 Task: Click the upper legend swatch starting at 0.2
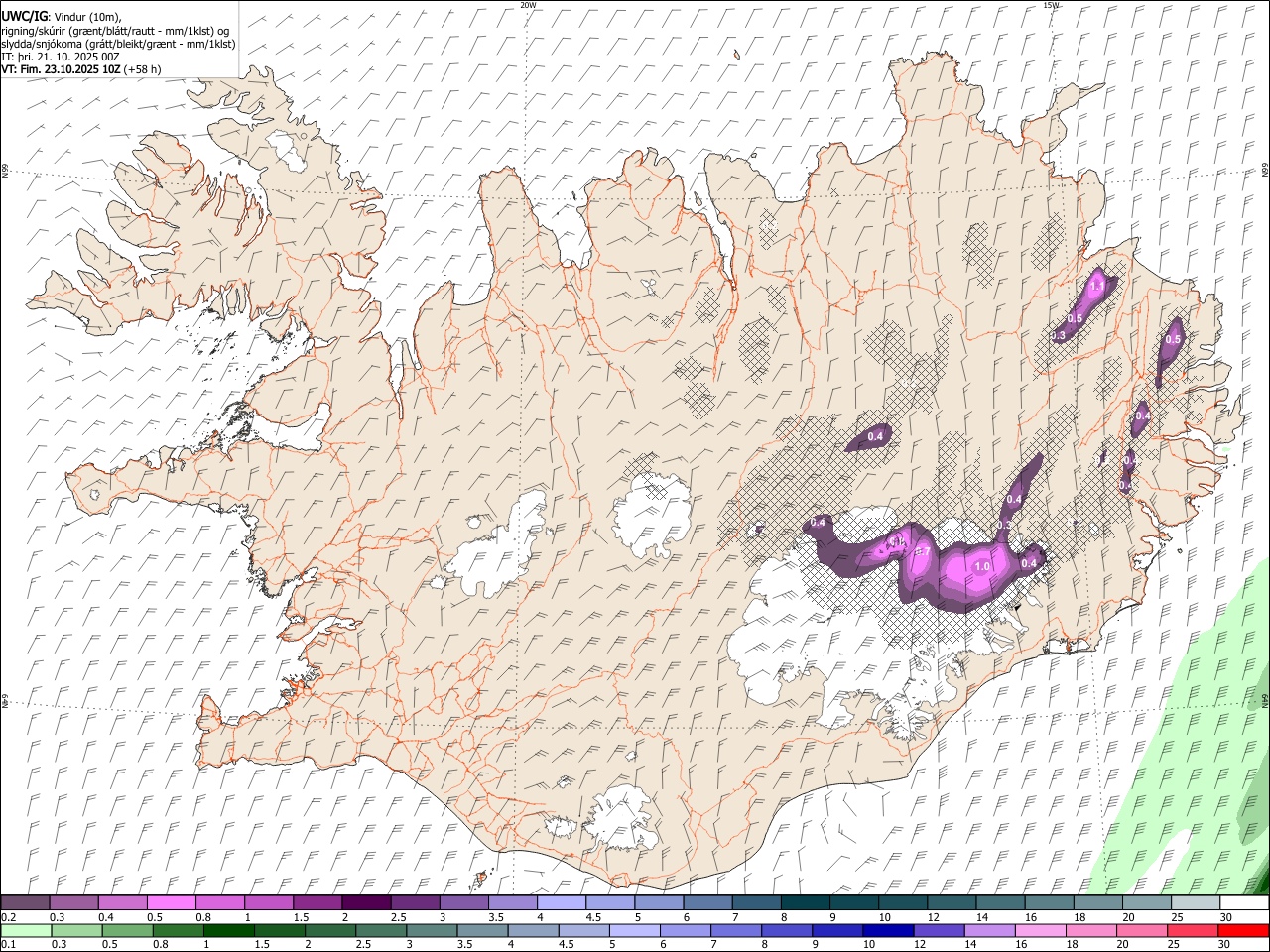[25, 902]
